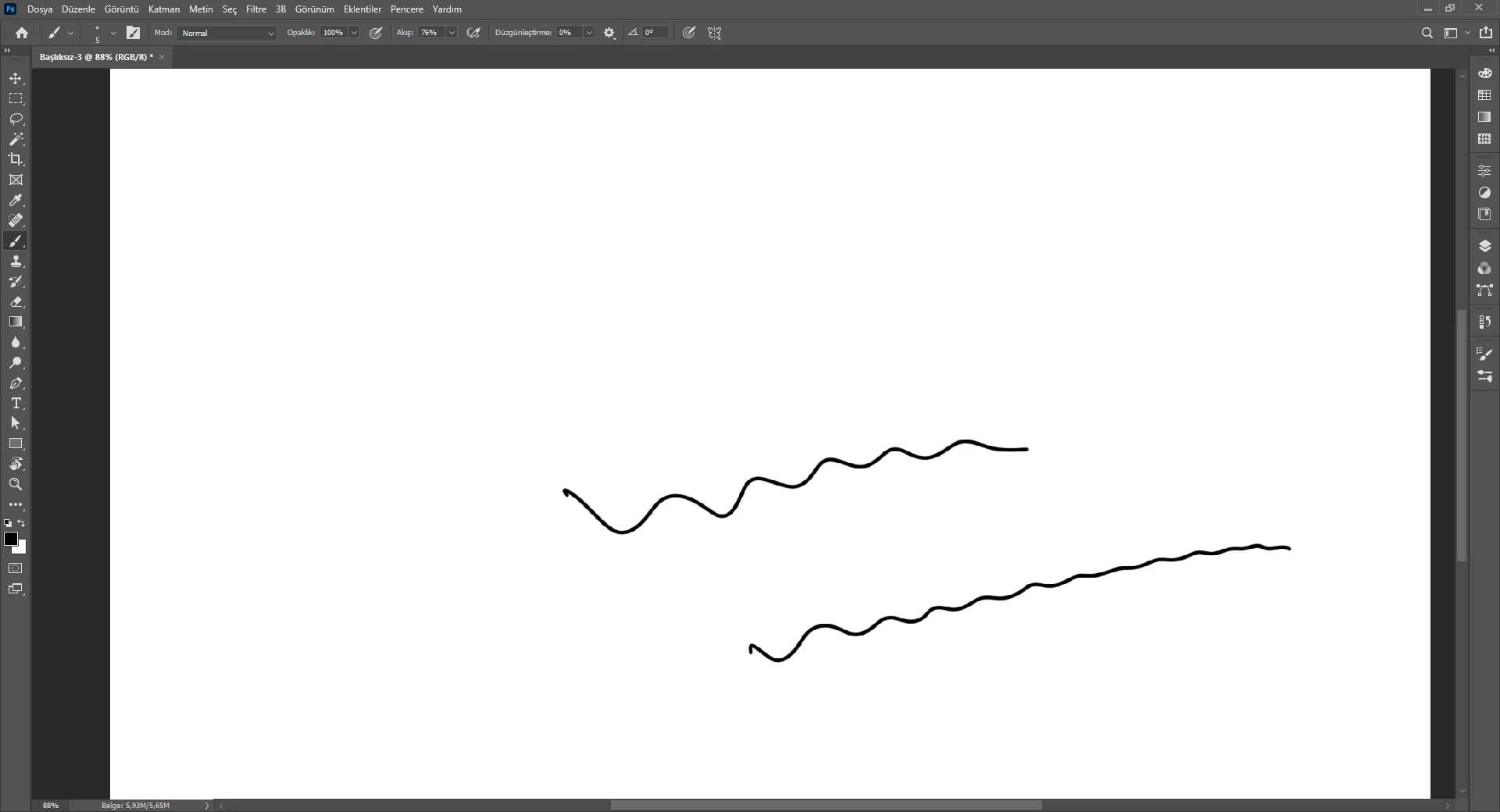
Task: Open the Dosya menu
Action: pyautogui.click(x=40, y=9)
